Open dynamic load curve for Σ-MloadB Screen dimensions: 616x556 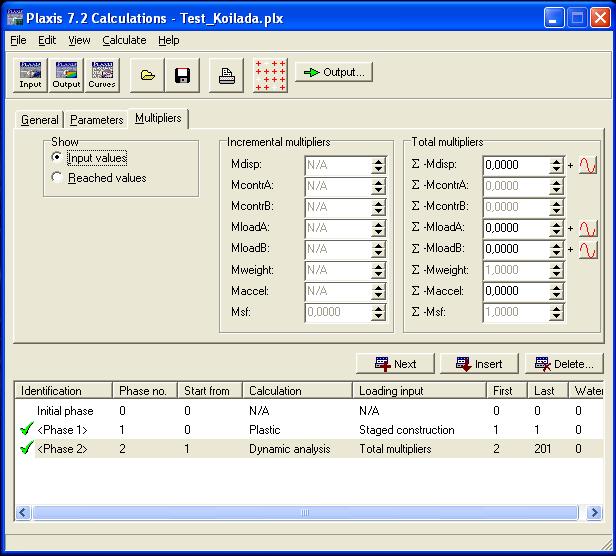click(x=588, y=250)
